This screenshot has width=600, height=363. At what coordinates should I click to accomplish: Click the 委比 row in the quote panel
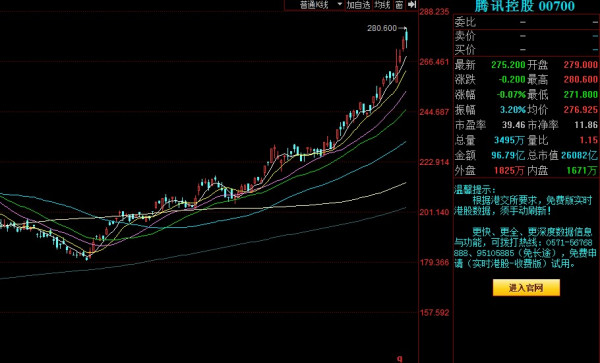pyautogui.click(x=526, y=22)
